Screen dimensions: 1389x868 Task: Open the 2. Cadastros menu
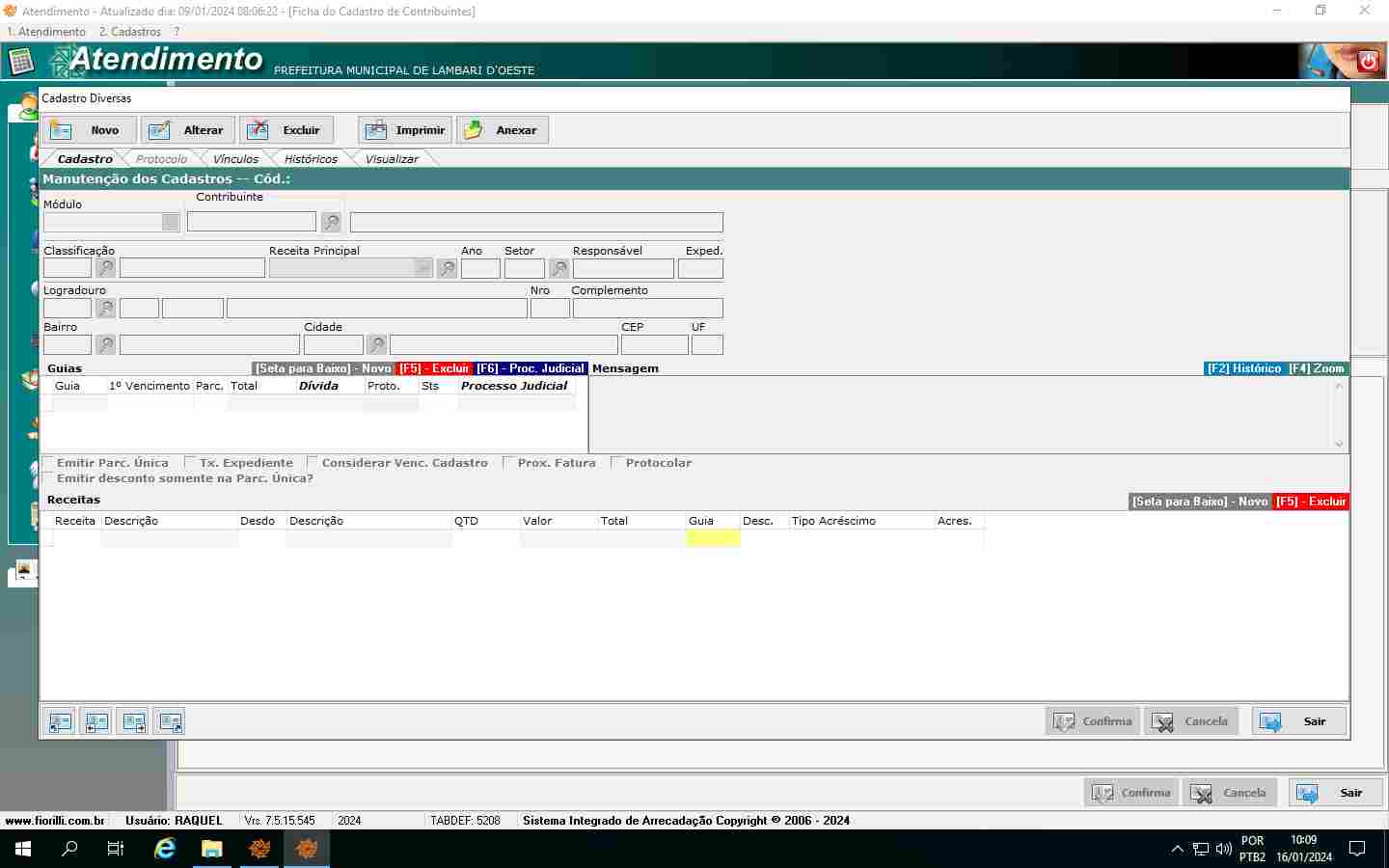click(x=130, y=32)
